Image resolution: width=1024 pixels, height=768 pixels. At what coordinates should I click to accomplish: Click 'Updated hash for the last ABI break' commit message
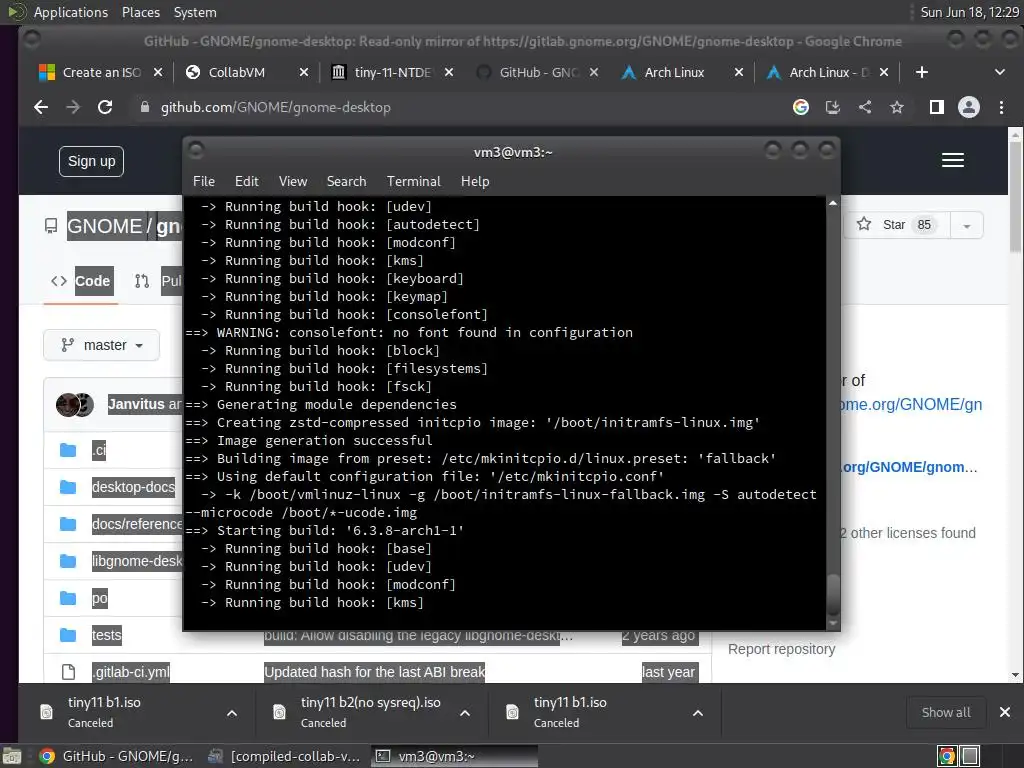pyautogui.click(x=374, y=672)
